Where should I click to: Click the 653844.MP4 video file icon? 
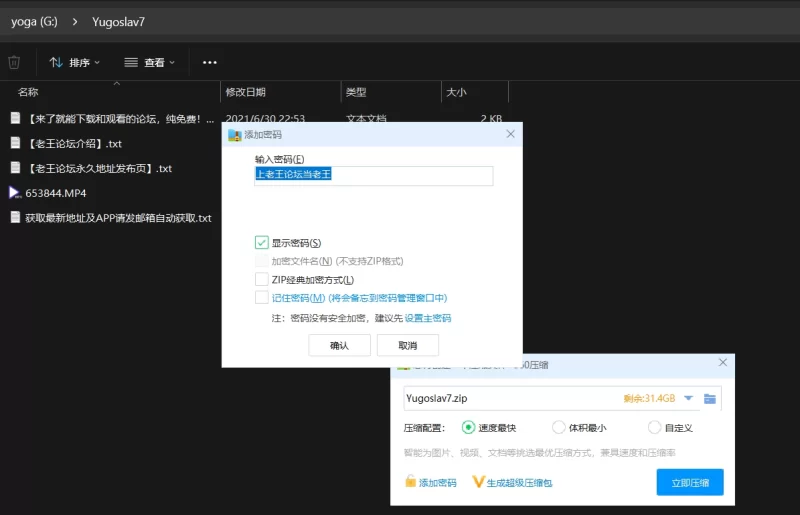15,192
